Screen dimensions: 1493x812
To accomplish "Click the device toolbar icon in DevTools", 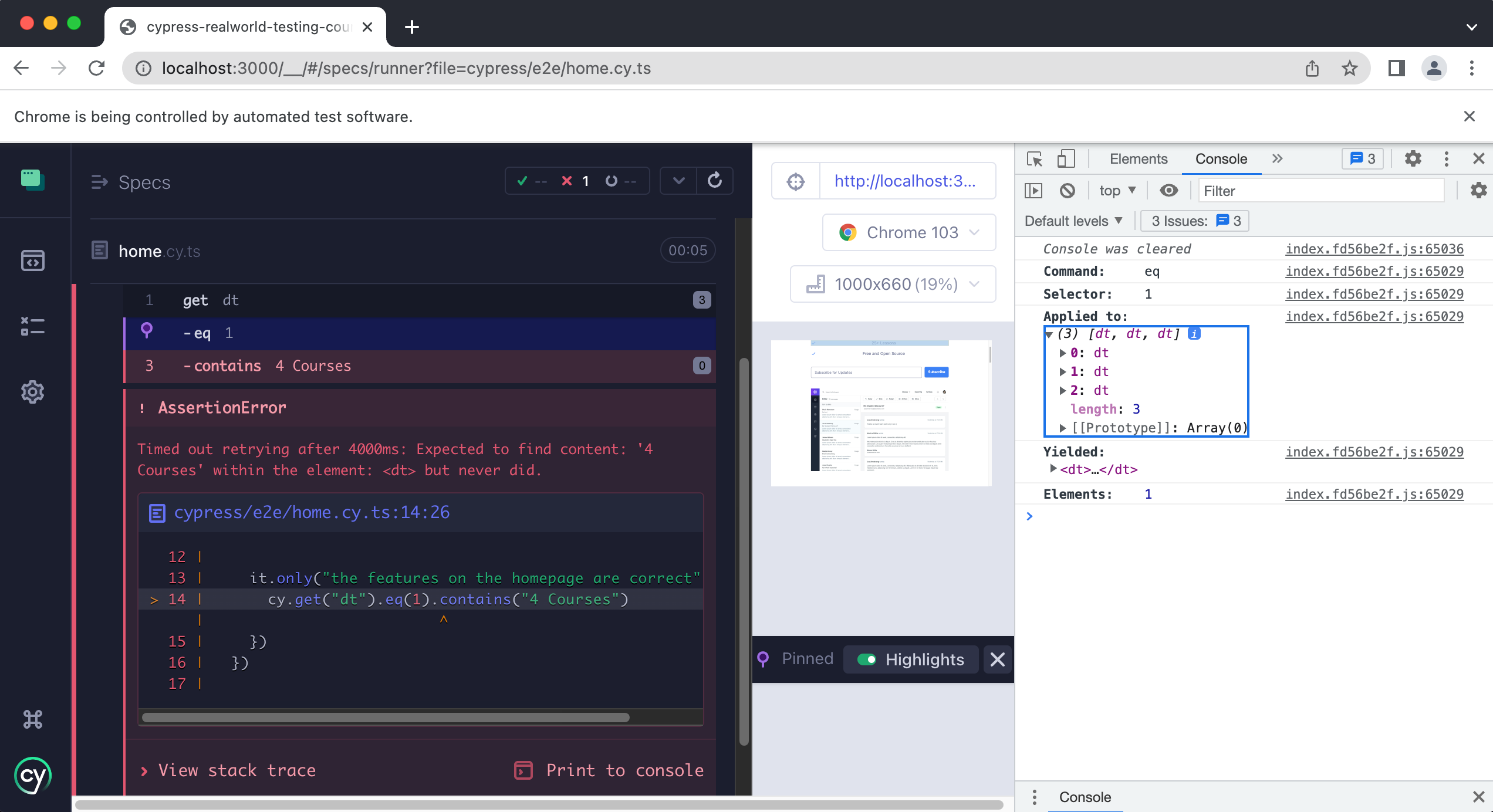I will pyautogui.click(x=1064, y=158).
